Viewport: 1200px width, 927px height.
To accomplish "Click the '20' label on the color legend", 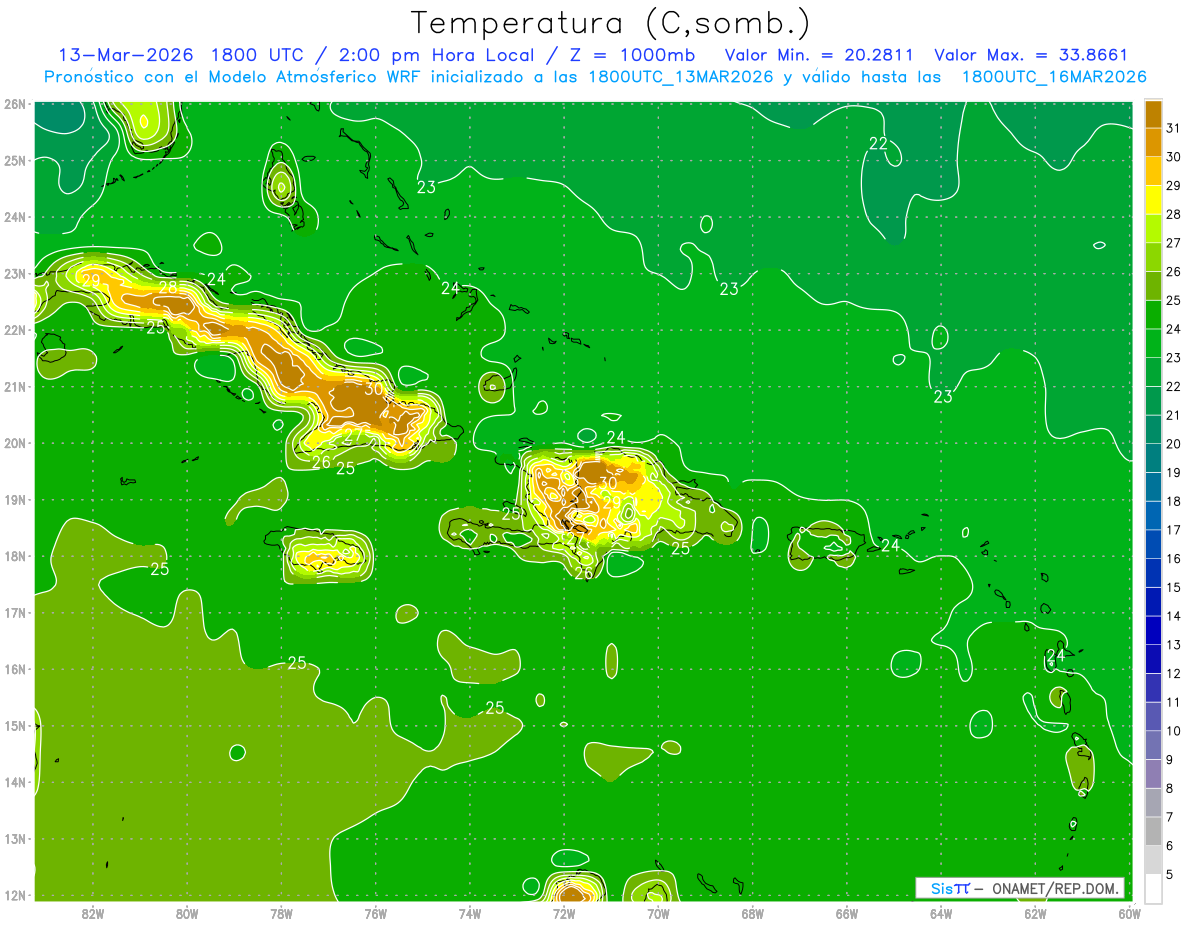I will [x=1173, y=444].
